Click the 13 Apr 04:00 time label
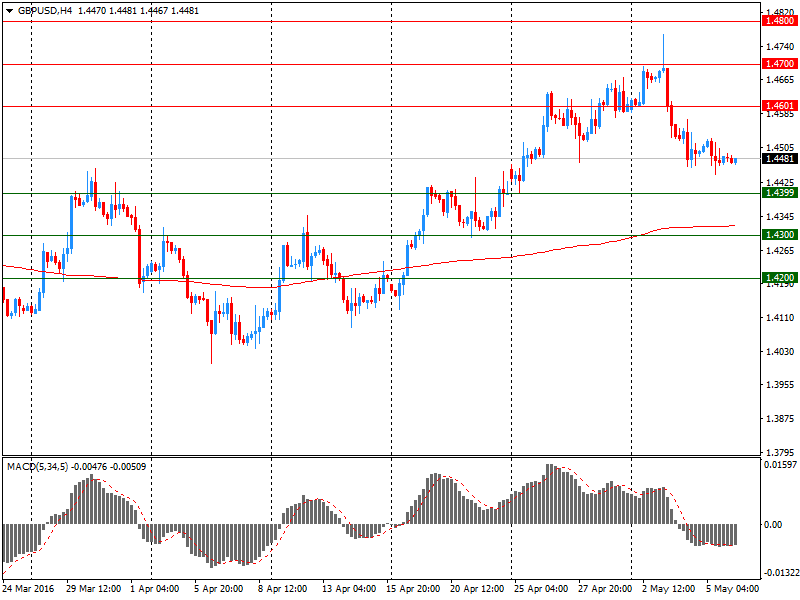This screenshot has width=800, height=600. [x=349, y=589]
